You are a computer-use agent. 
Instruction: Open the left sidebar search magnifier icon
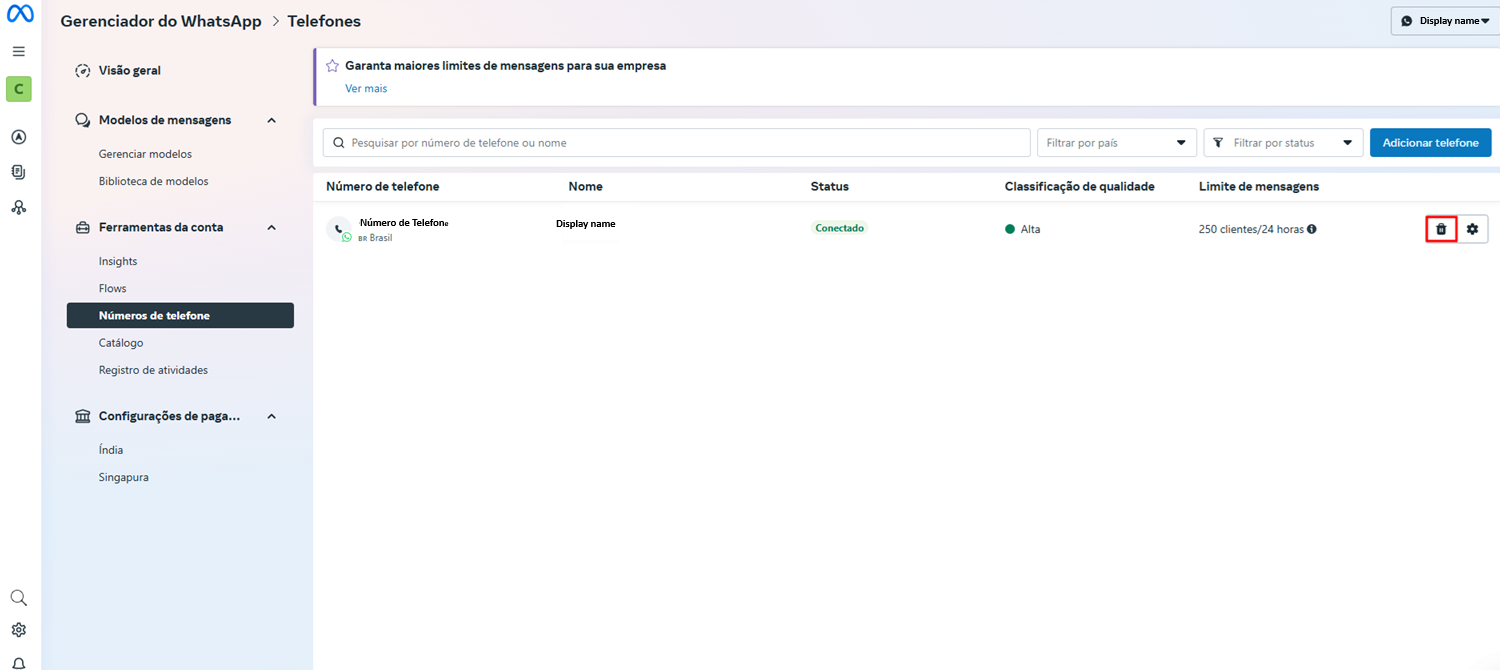(19, 598)
